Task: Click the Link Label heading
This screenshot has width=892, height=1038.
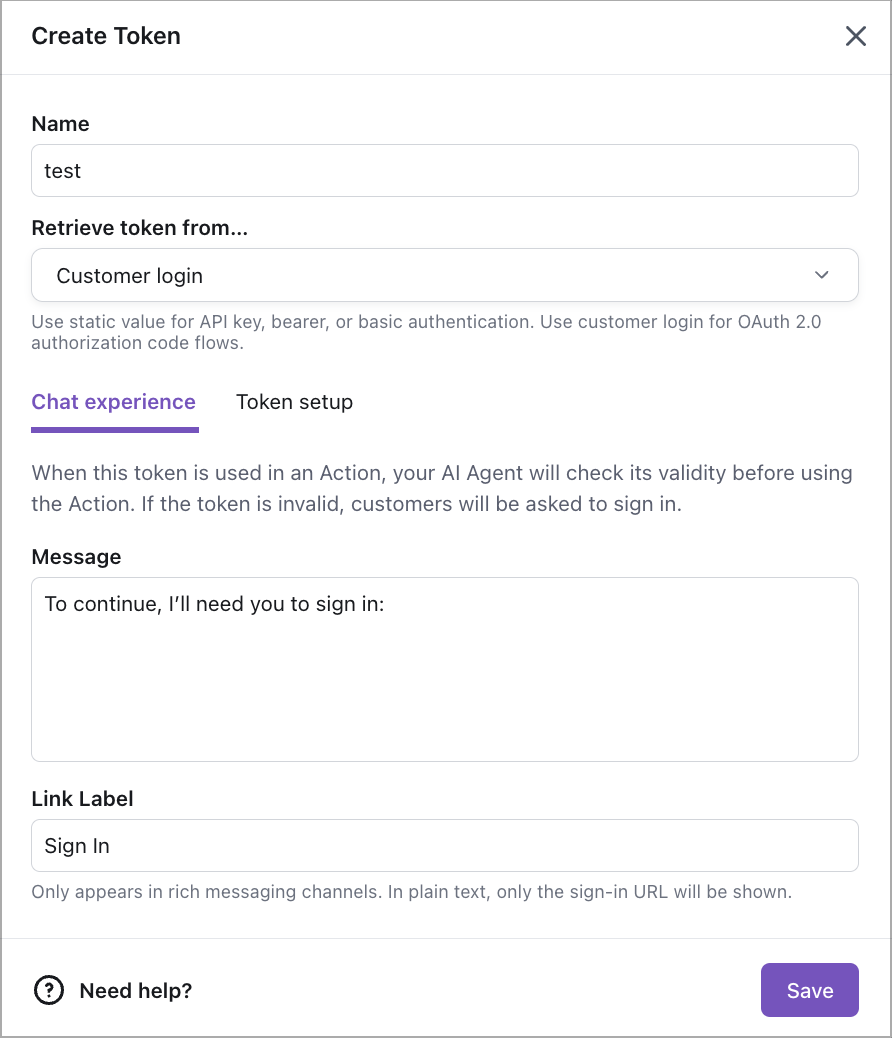Action: coord(83,799)
